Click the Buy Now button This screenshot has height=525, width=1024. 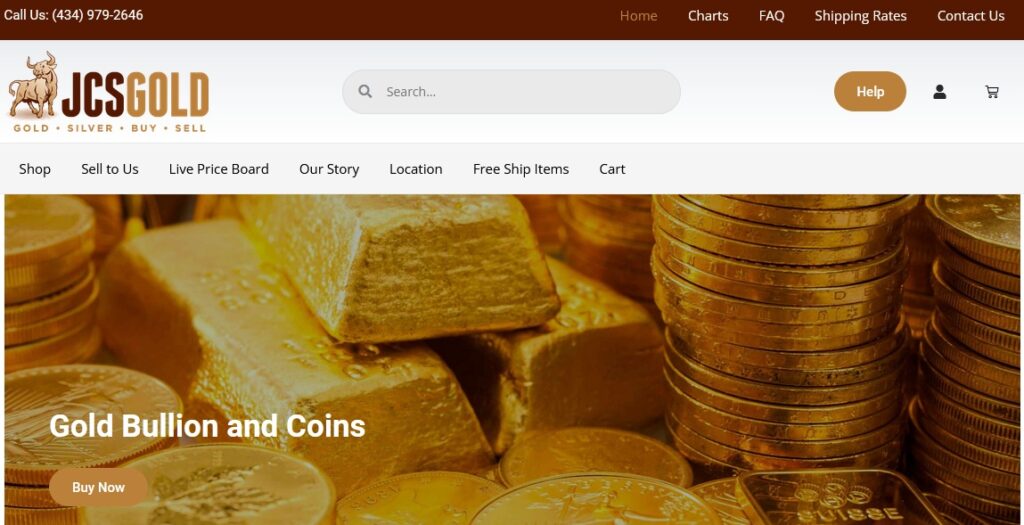coord(98,487)
